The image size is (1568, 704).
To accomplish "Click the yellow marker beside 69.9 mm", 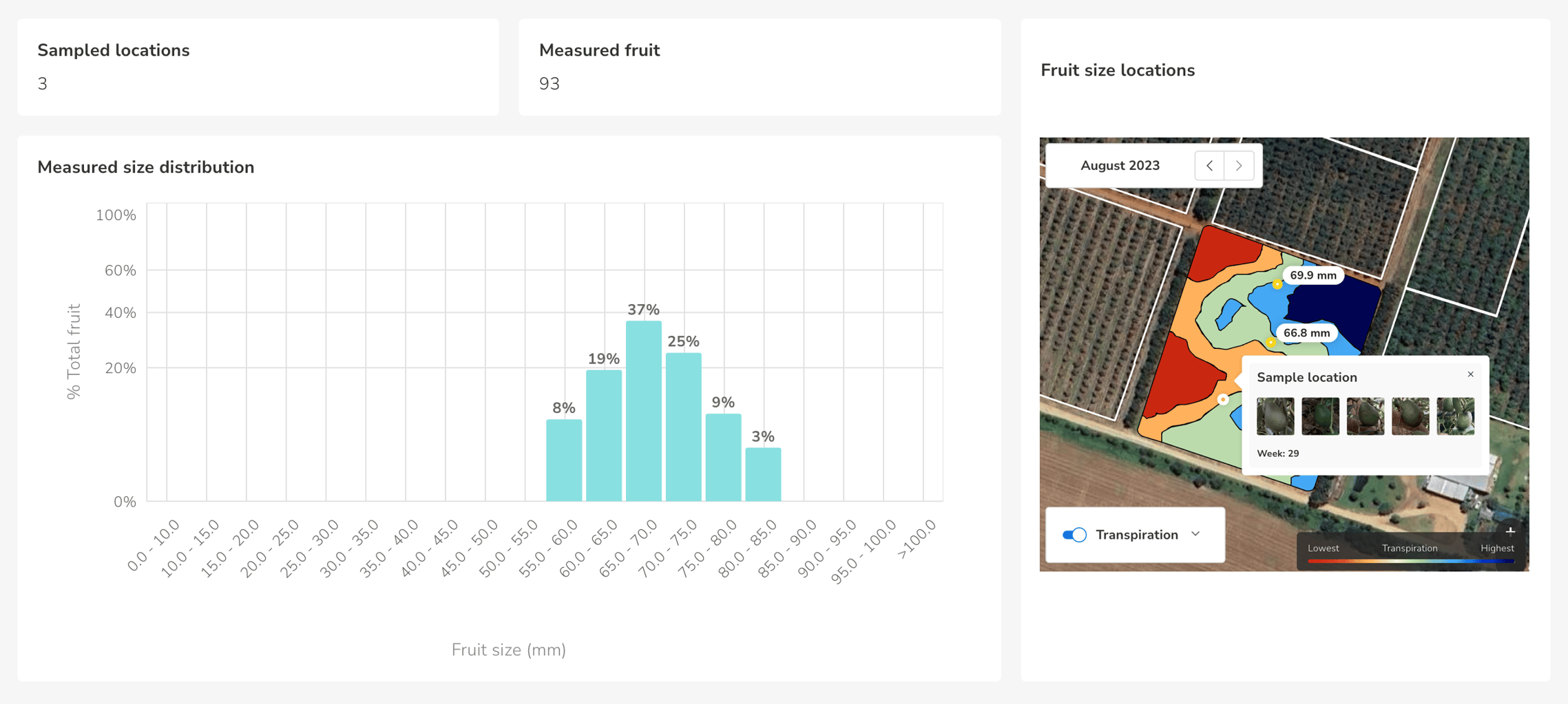I will click(1277, 284).
